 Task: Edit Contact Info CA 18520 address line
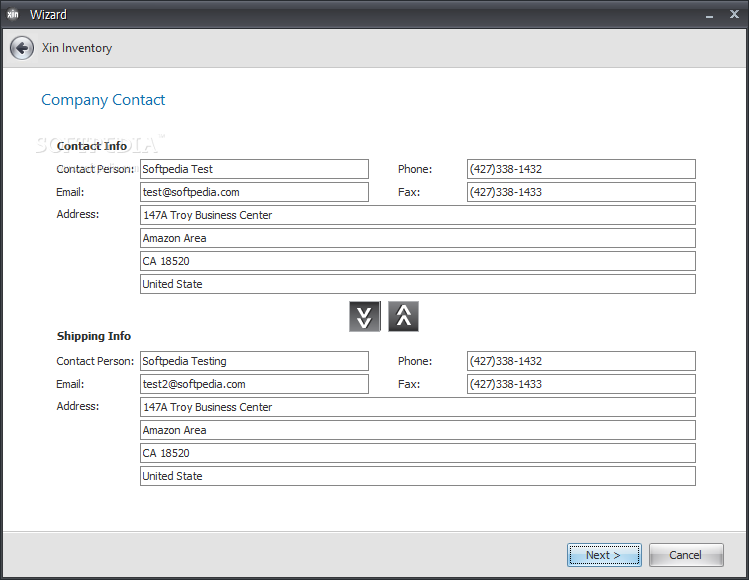coord(418,261)
